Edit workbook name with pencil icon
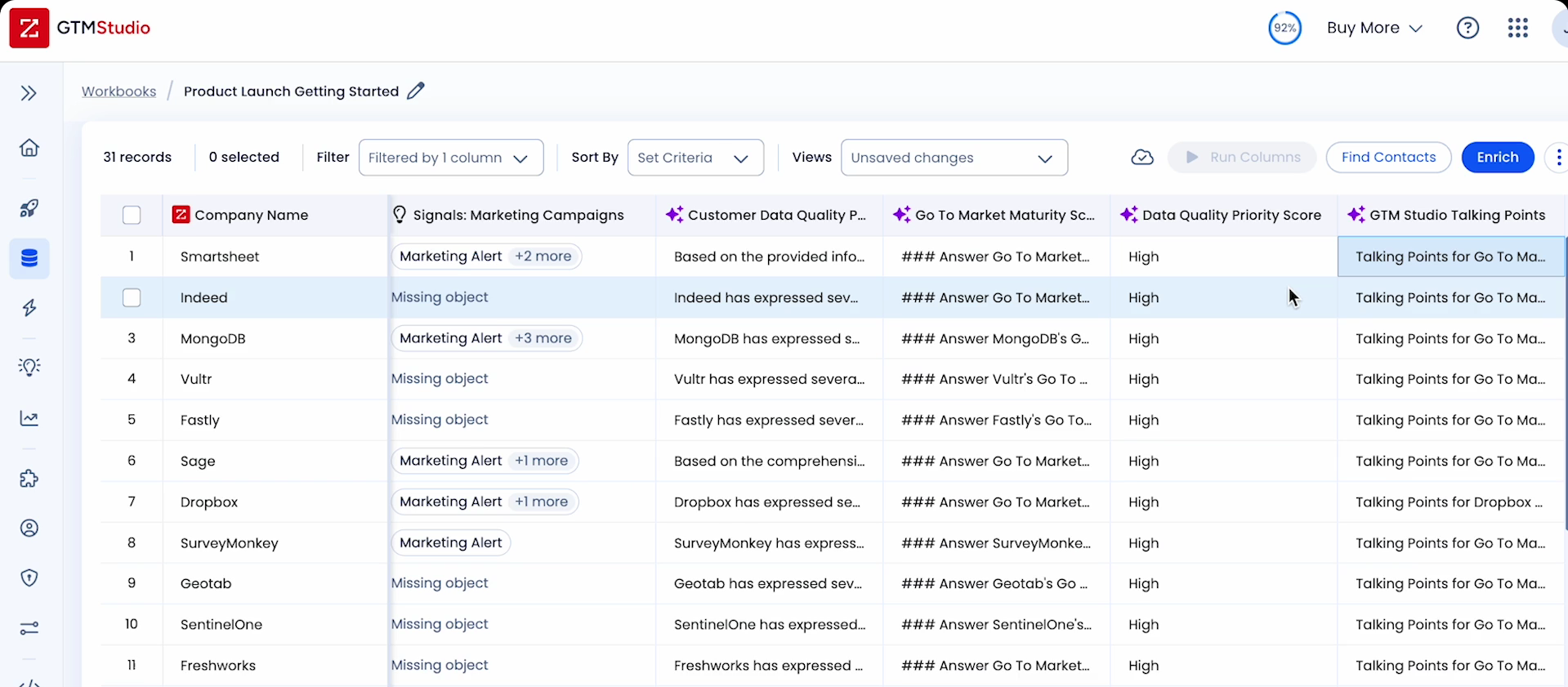The image size is (1568, 687). [416, 91]
